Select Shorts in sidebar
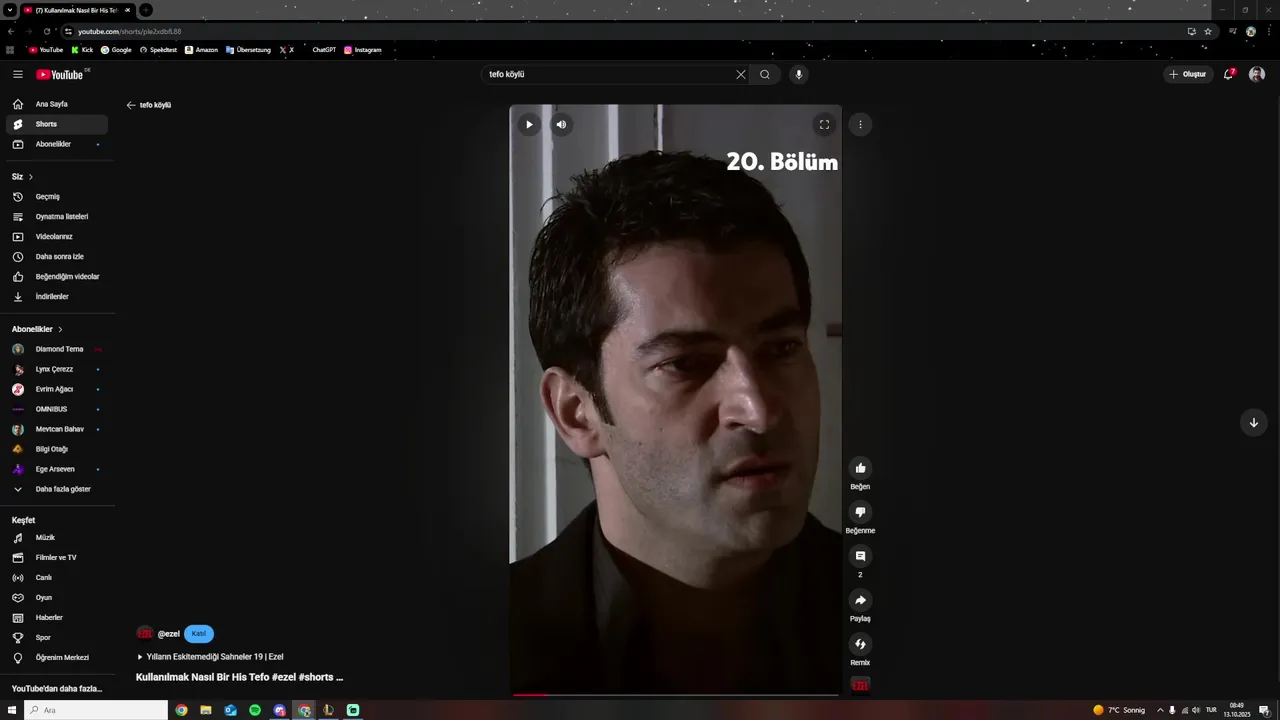Image resolution: width=1280 pixels, height=720 pixels. (x=57, y=124)
